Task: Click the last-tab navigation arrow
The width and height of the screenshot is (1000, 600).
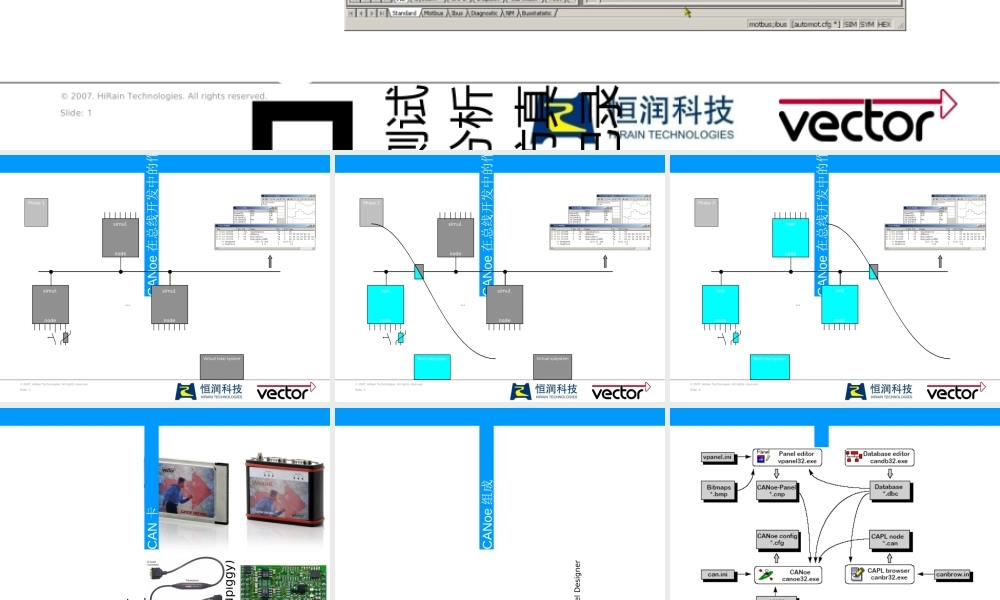Action: (381, 13)
